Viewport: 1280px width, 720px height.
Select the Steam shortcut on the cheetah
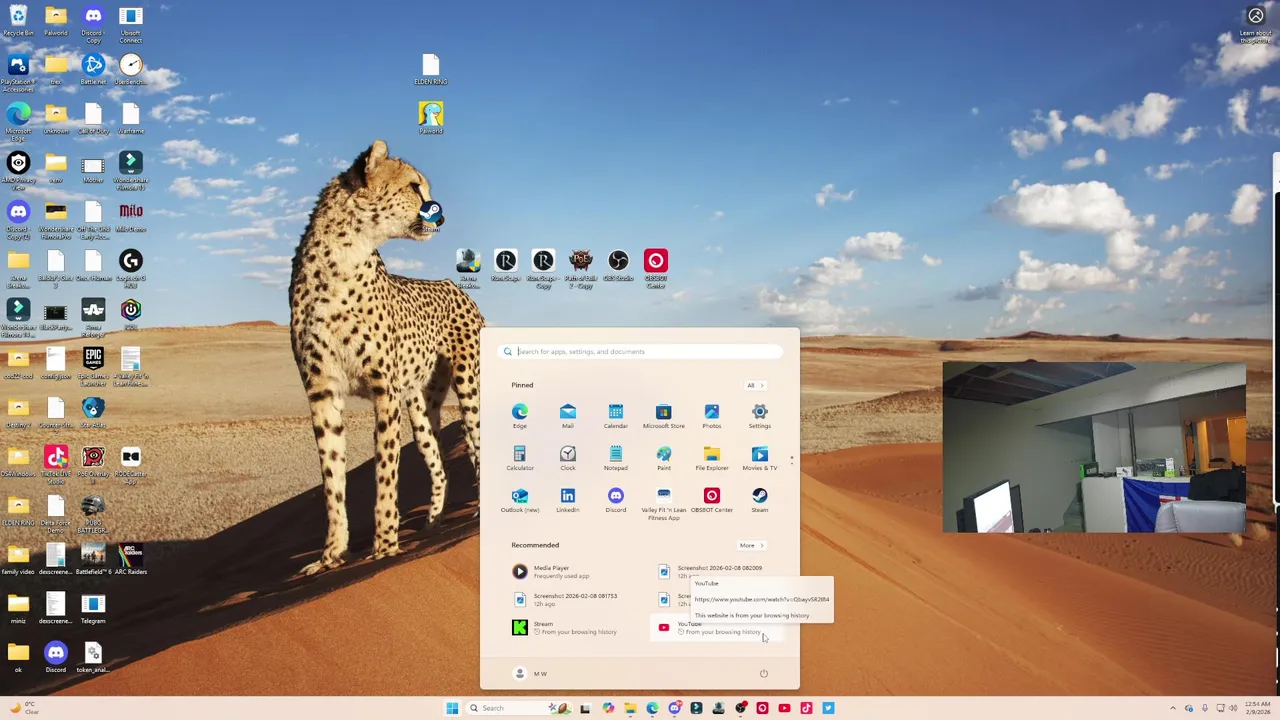pos(431,216)
